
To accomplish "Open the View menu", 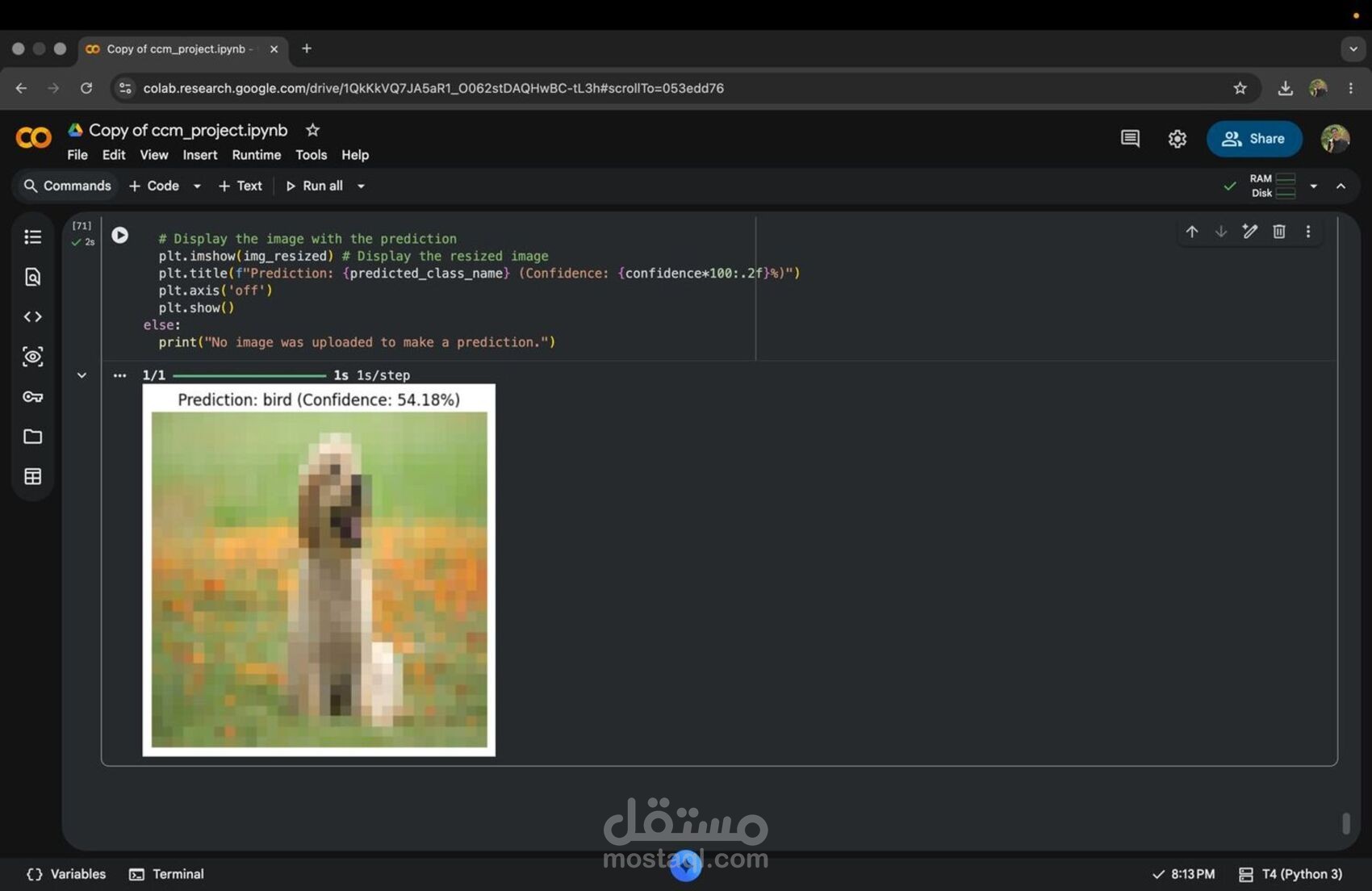I will [x=154, y=155].
